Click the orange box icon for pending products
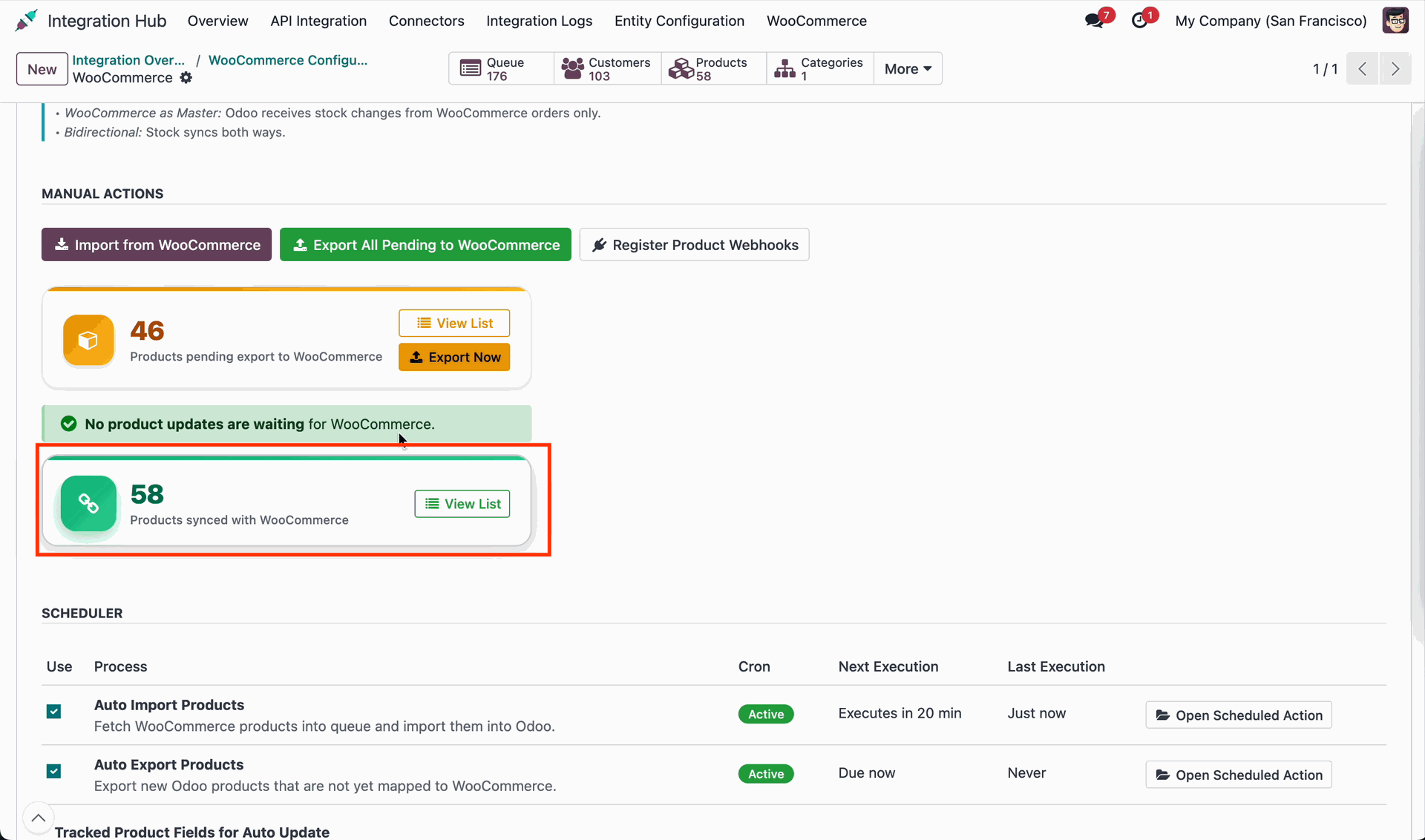 [88, 341]
